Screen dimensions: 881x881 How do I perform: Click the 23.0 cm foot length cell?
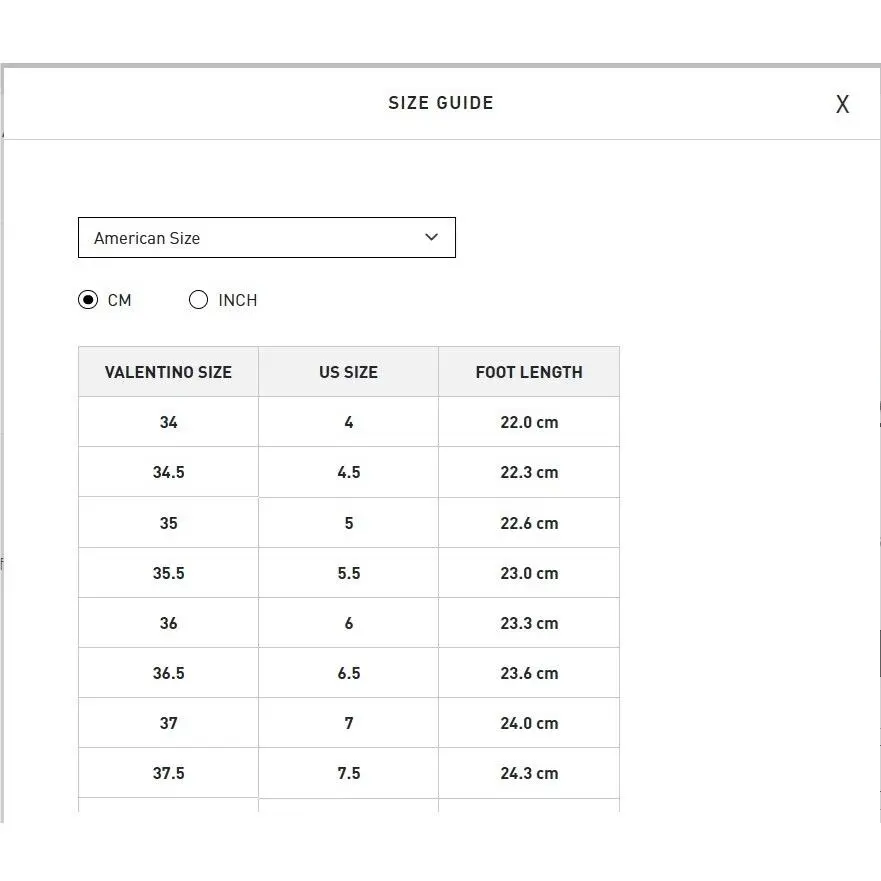pos(529,573)
